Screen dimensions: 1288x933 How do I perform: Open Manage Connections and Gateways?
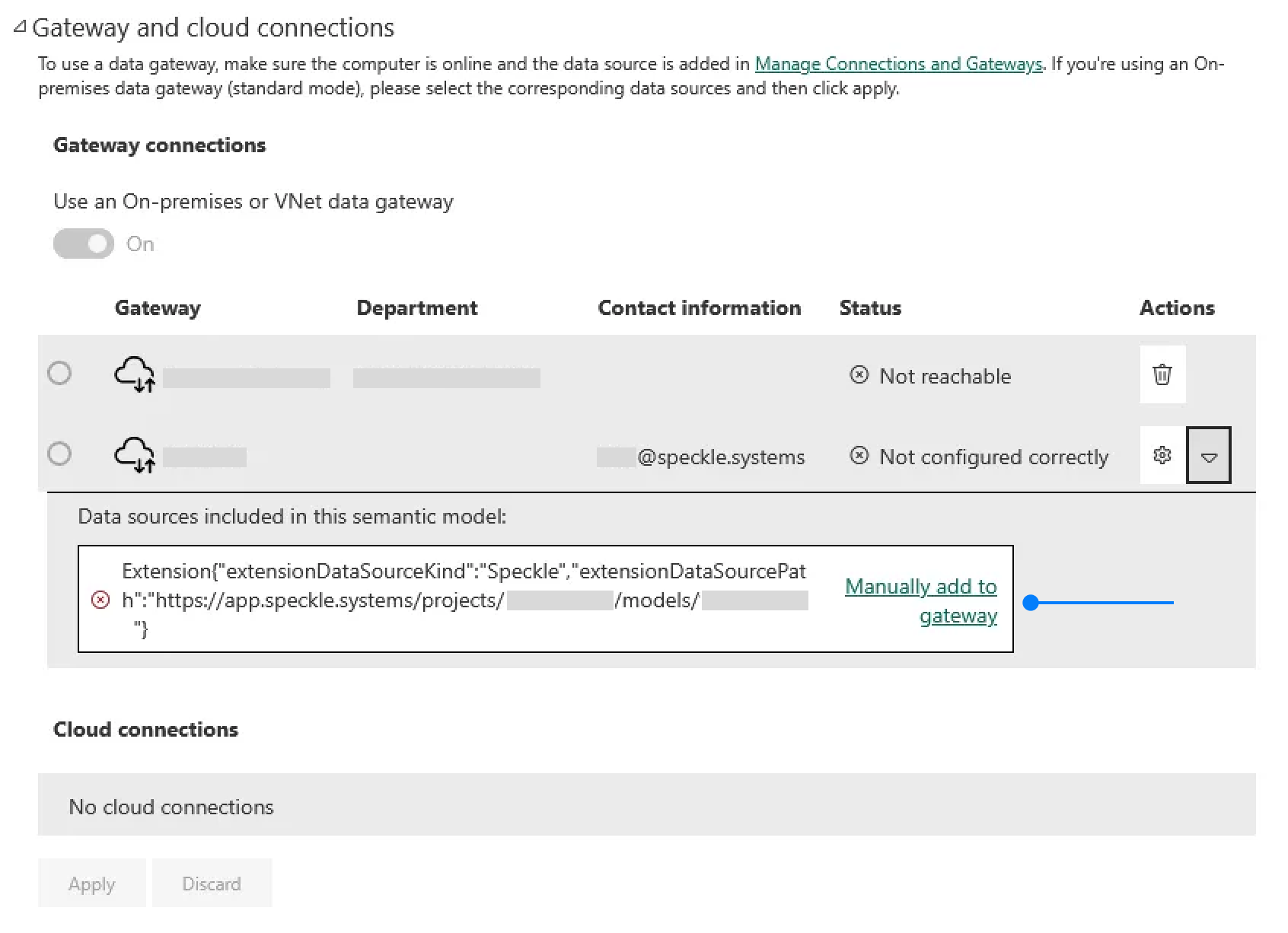tap(897, 64)
